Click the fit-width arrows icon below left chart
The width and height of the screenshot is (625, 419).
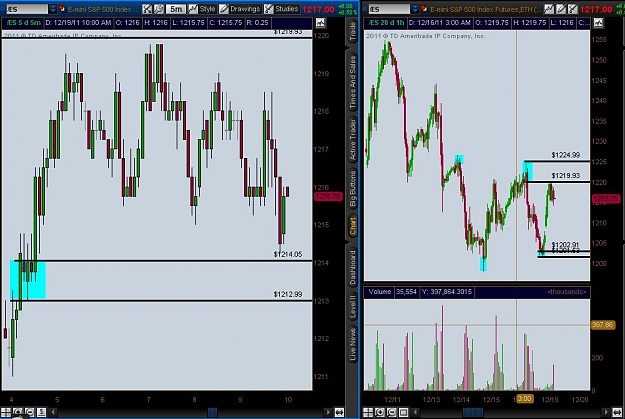tap(339, 412)
